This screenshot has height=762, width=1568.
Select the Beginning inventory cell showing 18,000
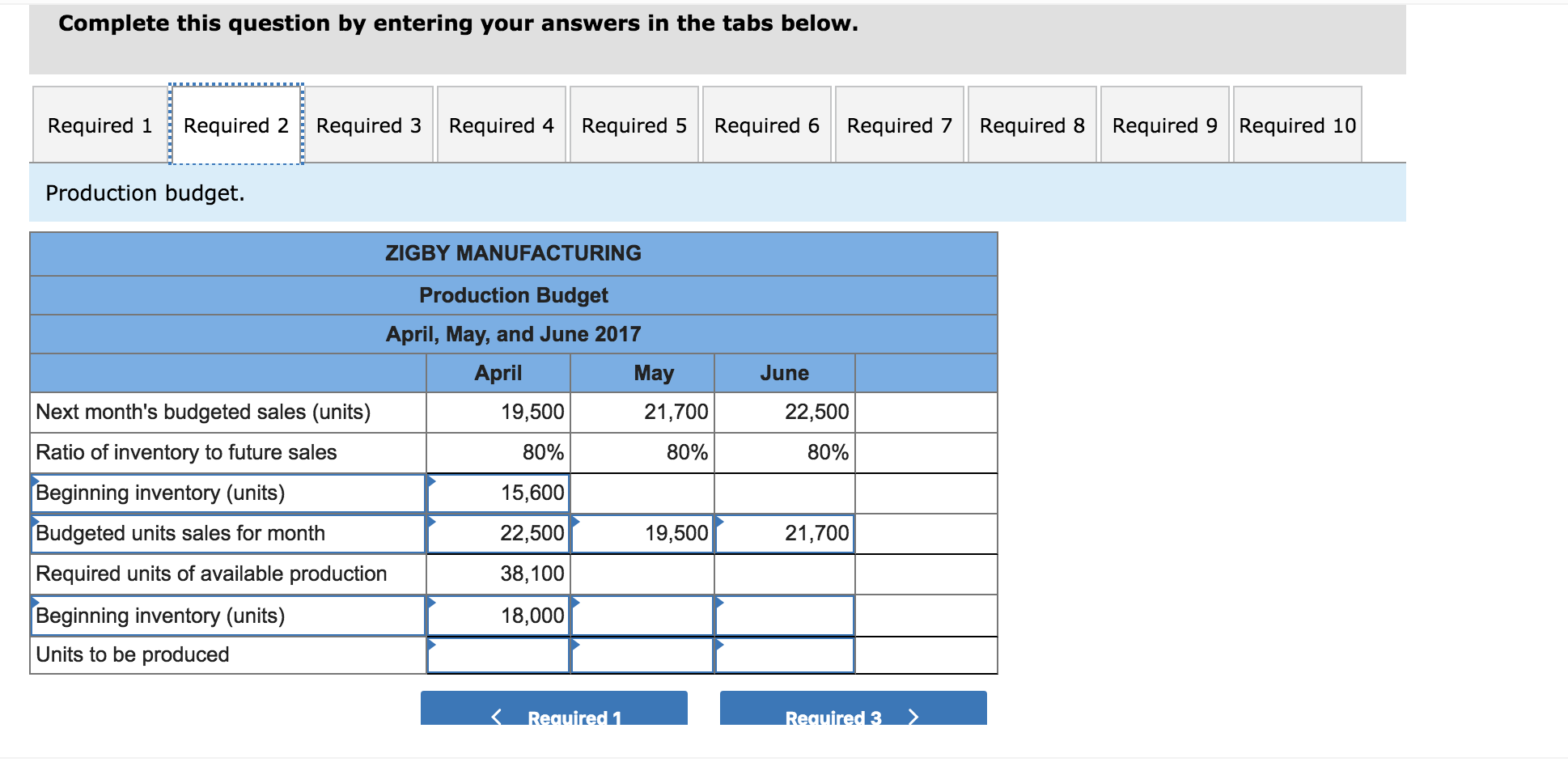click(x=498, y=615)
